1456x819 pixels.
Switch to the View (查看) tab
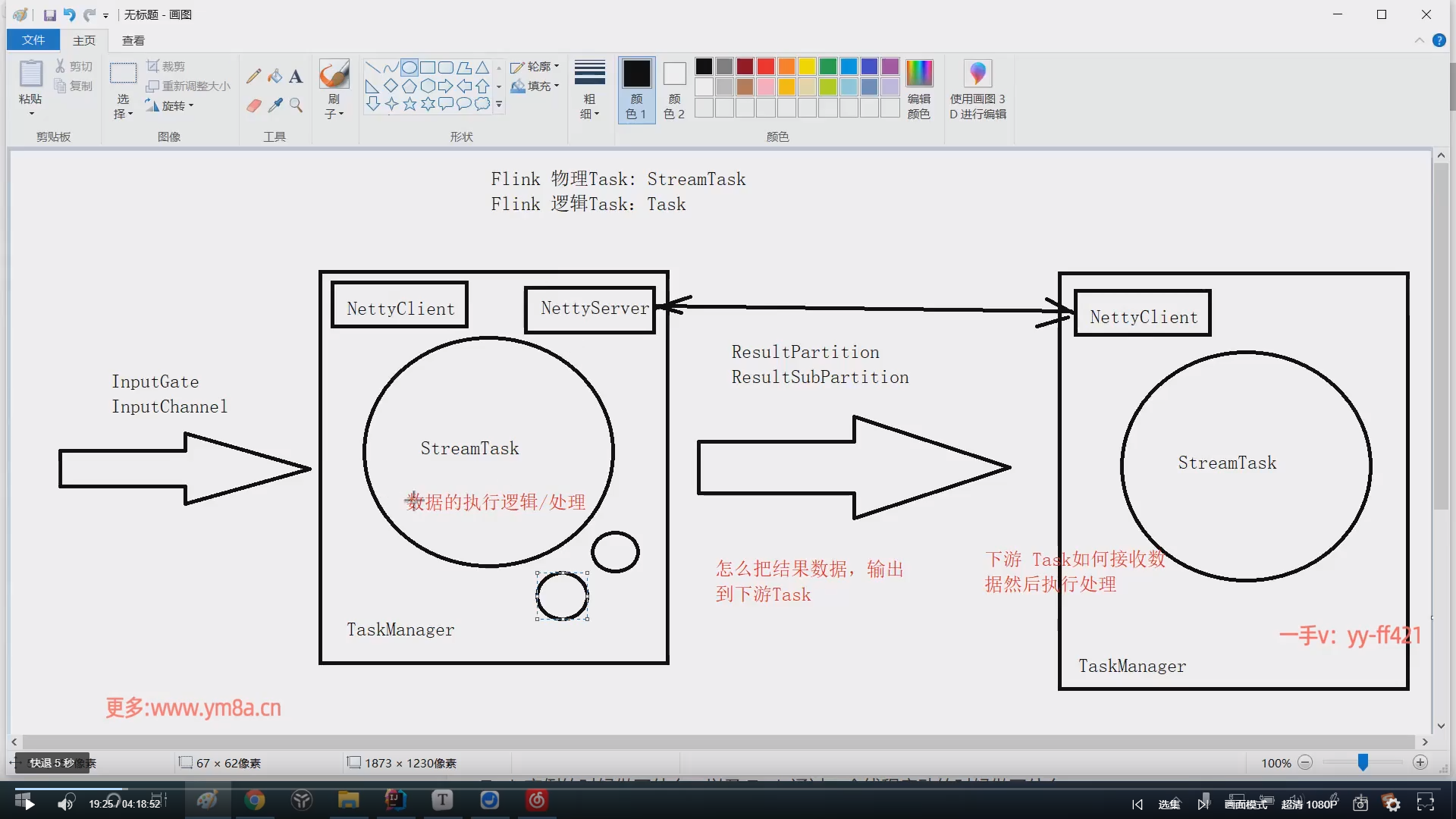(x=133, y=40)
